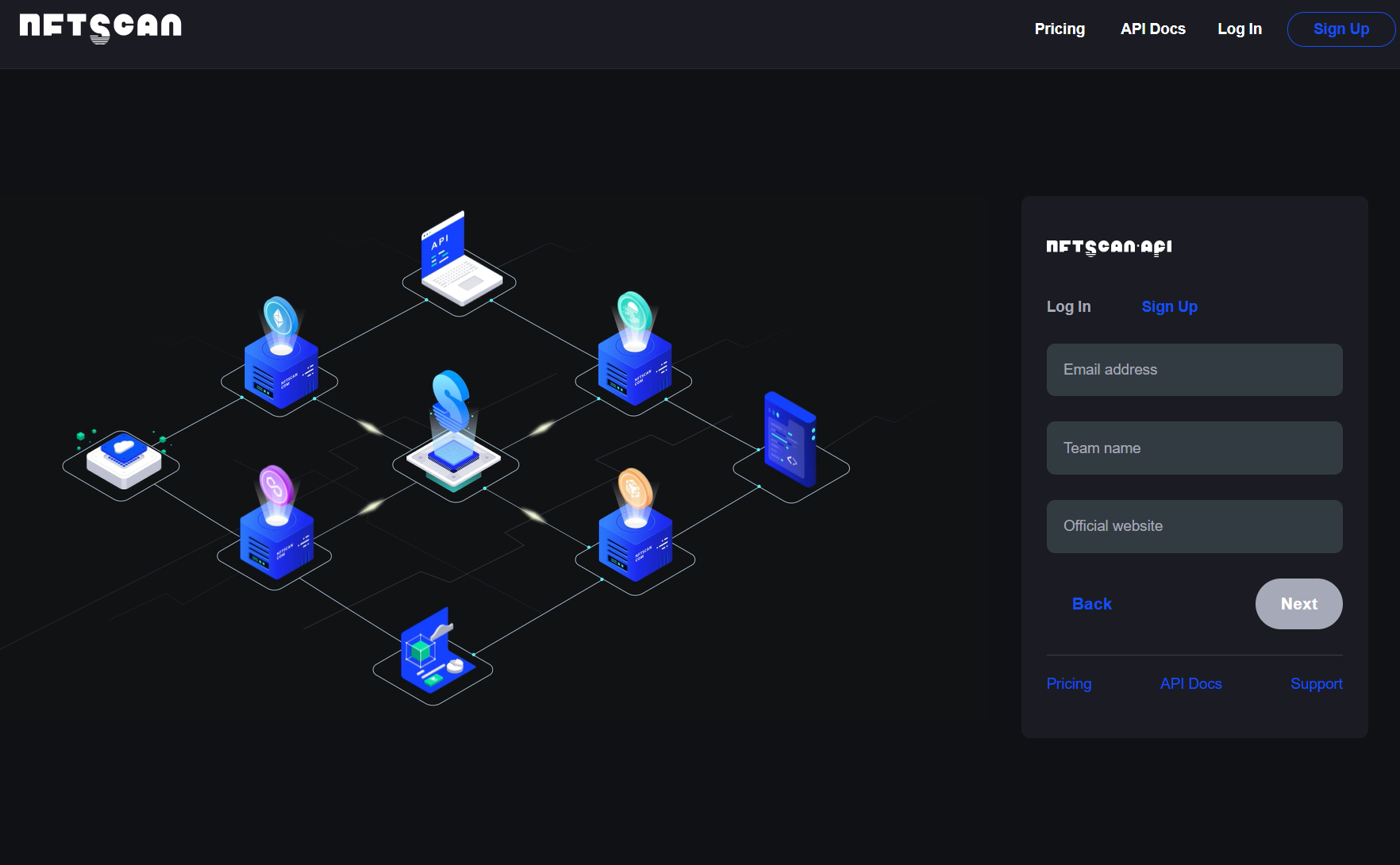Open Pricing from the top navigation

pos(1060,29)
